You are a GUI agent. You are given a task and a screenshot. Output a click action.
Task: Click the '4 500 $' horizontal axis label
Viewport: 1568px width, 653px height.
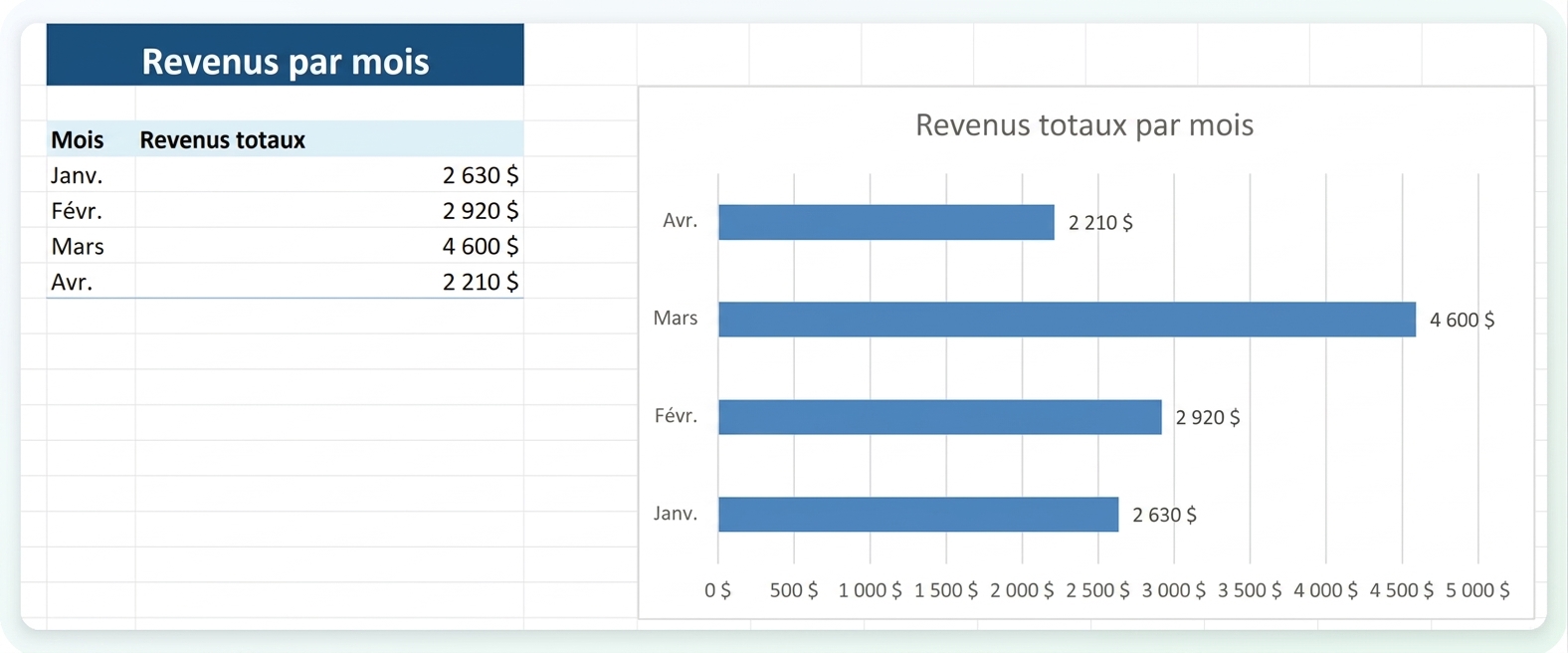tap(1402, 590)
